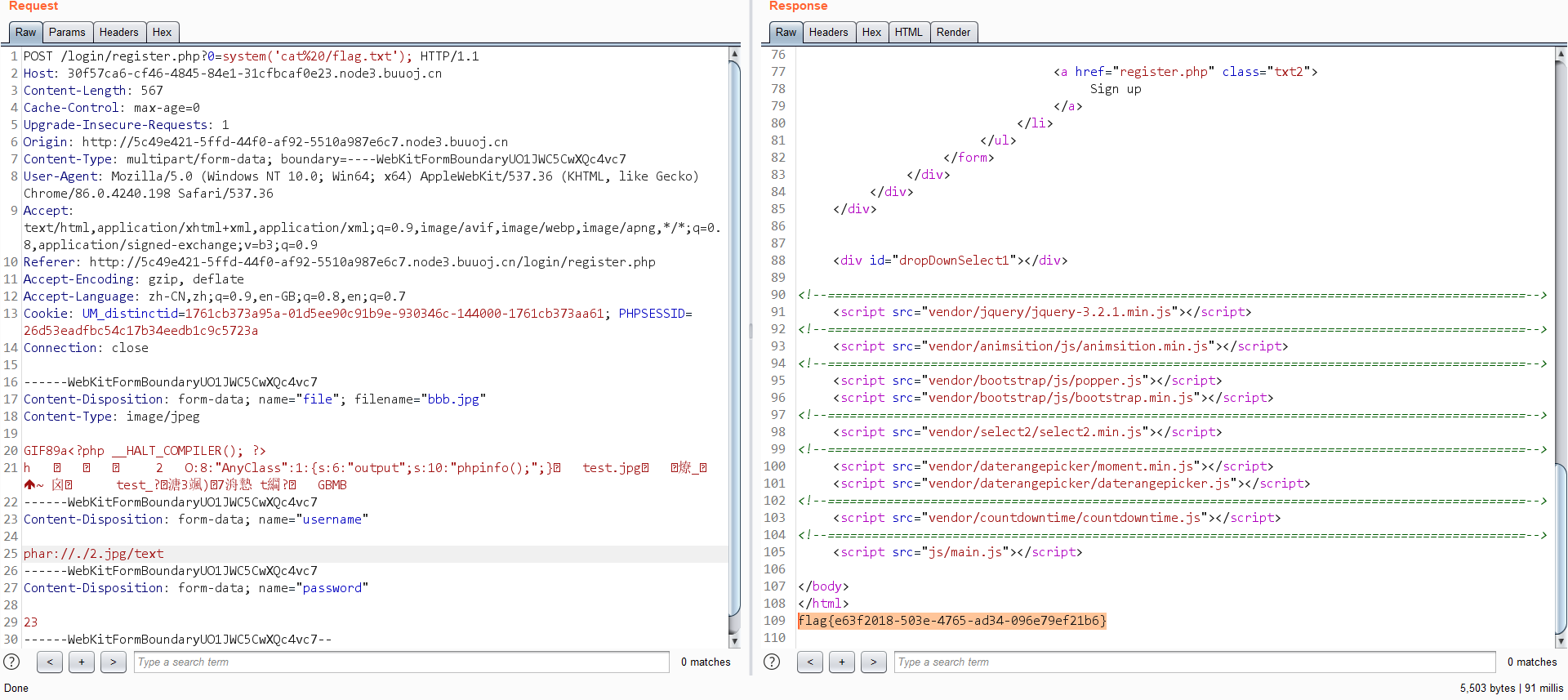This screenshot has width=1568, height=700.
Task: Focus the request search term field
Action: coord(402,662)
